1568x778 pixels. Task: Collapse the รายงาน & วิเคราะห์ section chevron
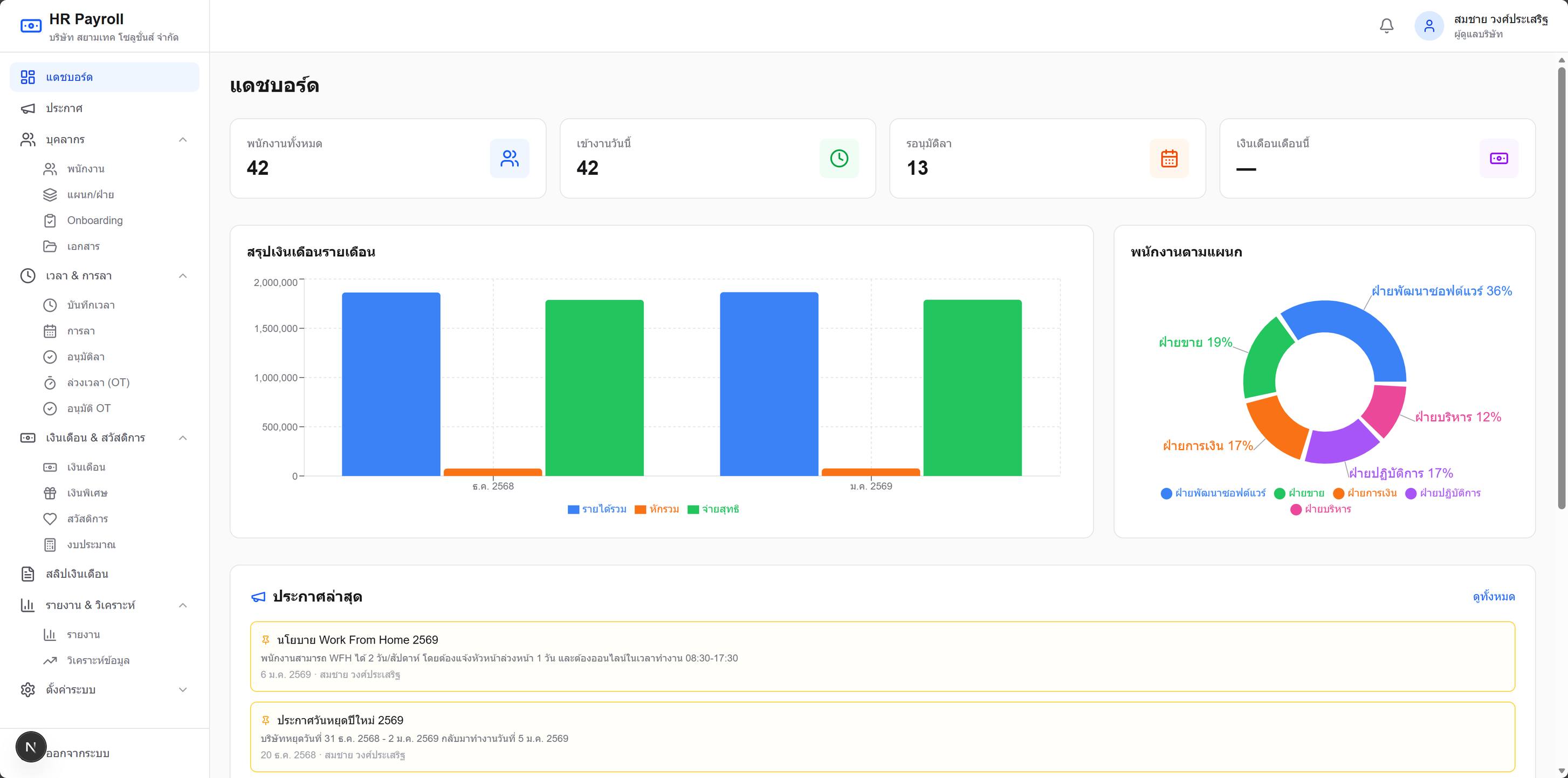[183, 605]
